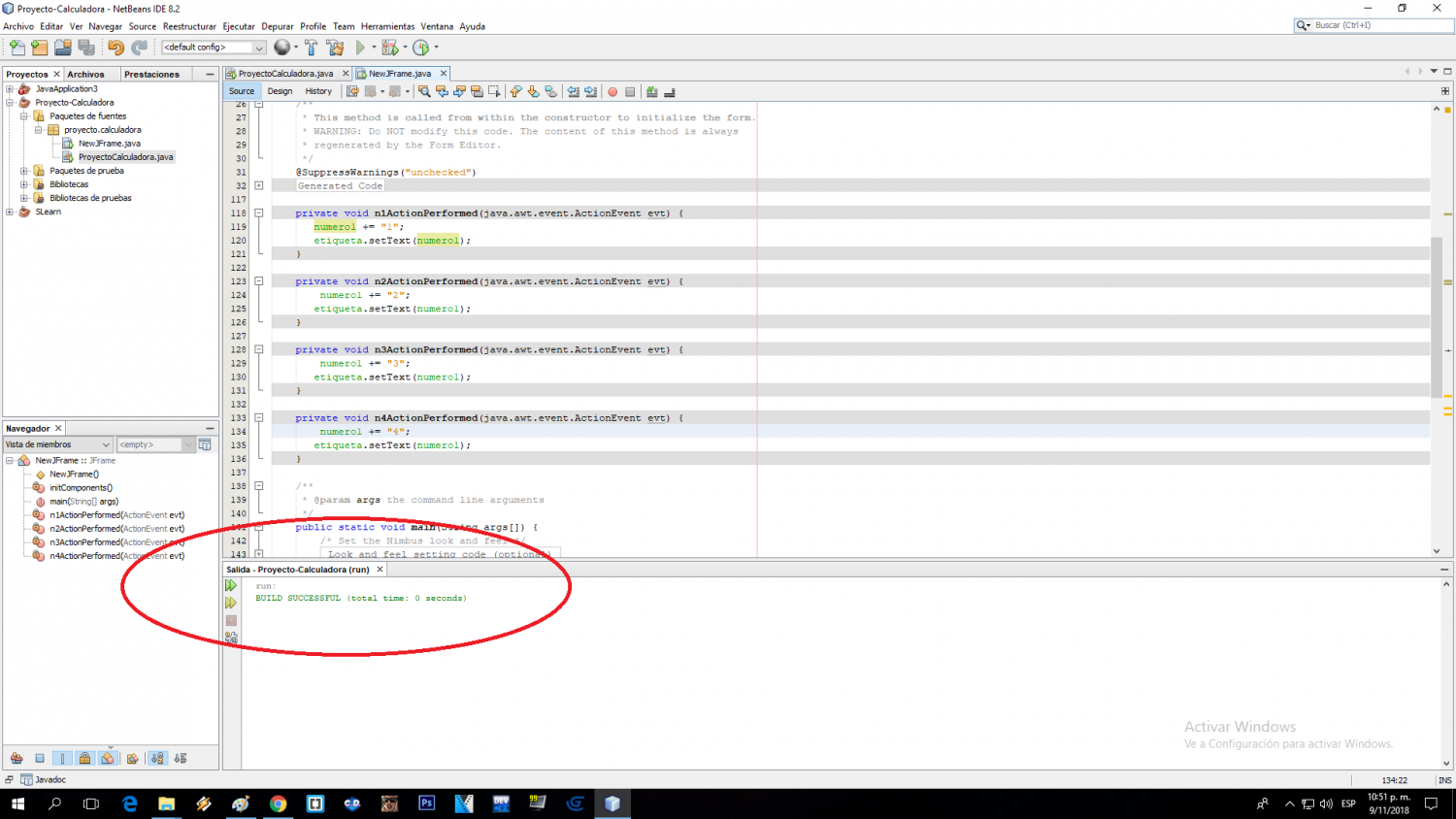
Task: Click the Next Bookmark icon
Action: tap(533, 91)
